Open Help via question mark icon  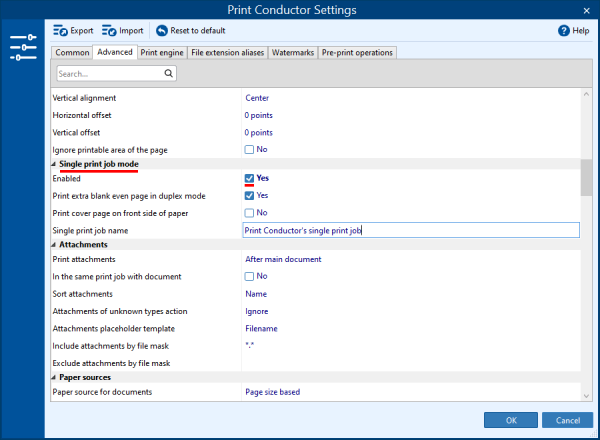pyautogui.click(x=564, y=31)
